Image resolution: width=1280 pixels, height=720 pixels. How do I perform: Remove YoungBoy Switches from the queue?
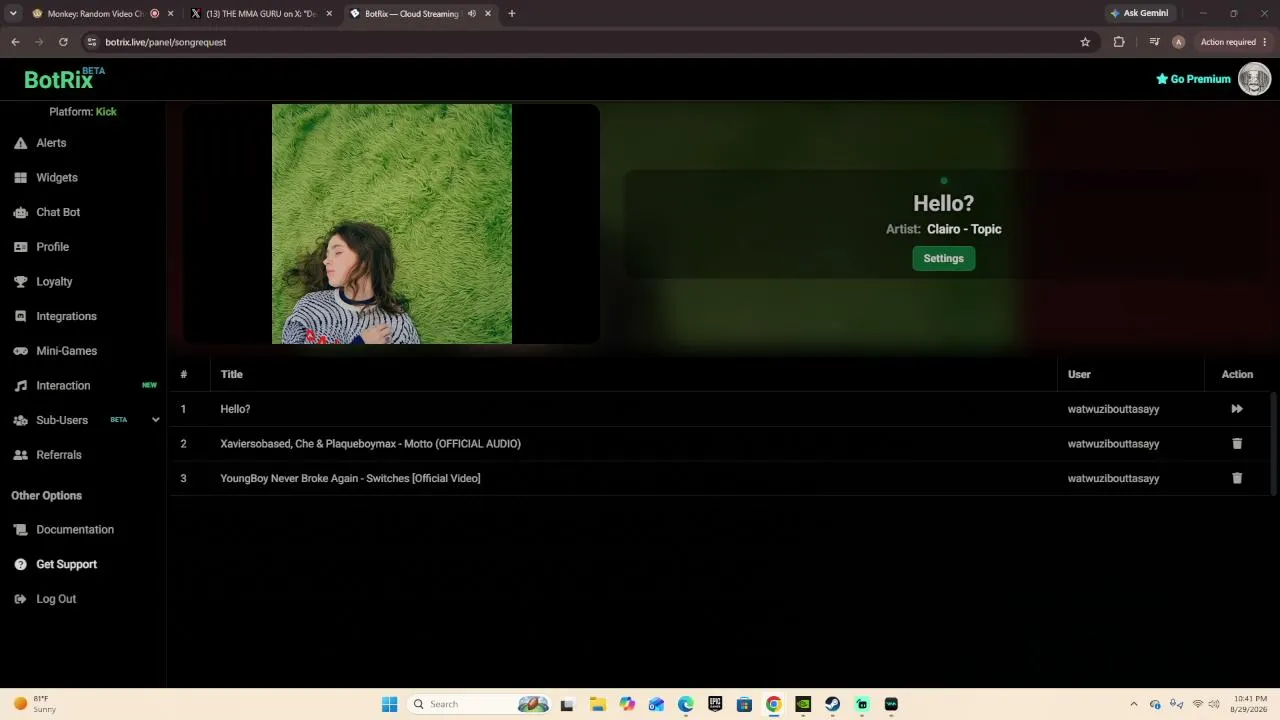[1237, 478]
